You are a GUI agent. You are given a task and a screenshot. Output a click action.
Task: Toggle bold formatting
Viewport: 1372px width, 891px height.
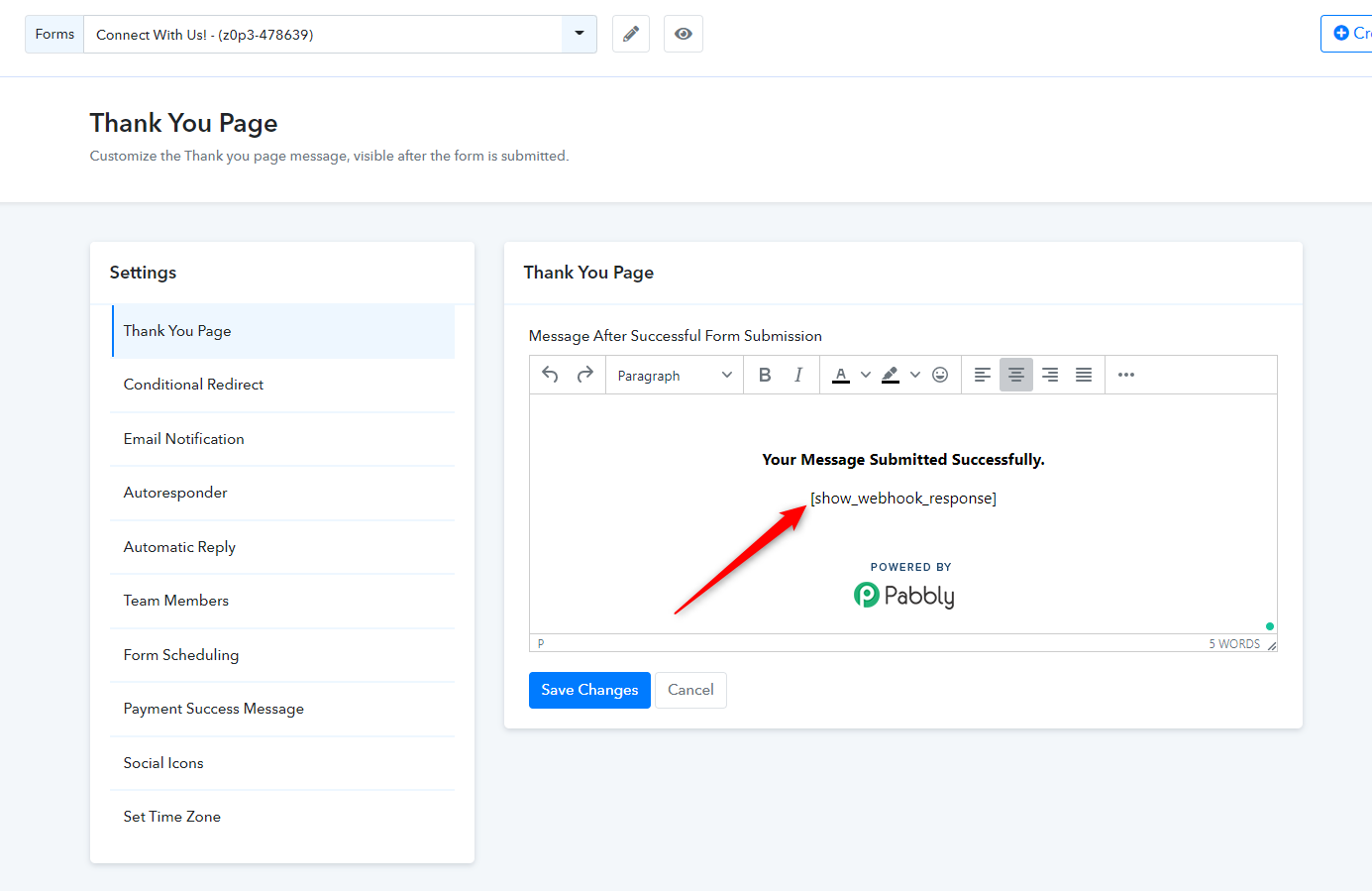click(x=765, y=375)
